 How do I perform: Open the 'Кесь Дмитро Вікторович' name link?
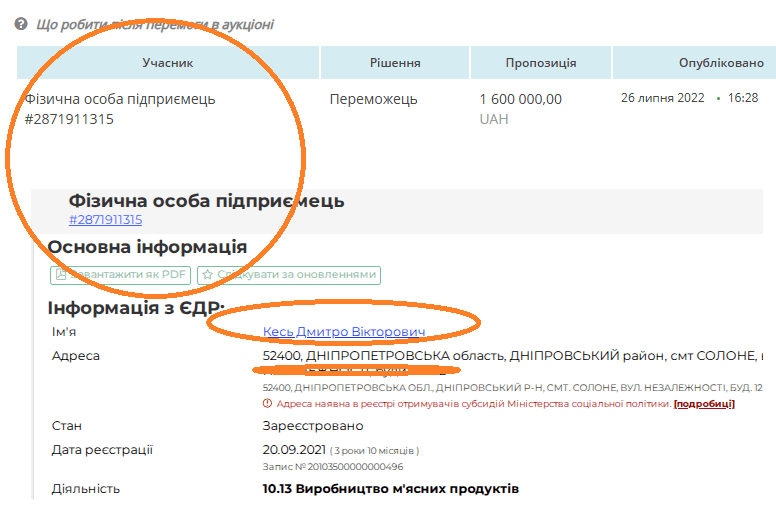344,332
